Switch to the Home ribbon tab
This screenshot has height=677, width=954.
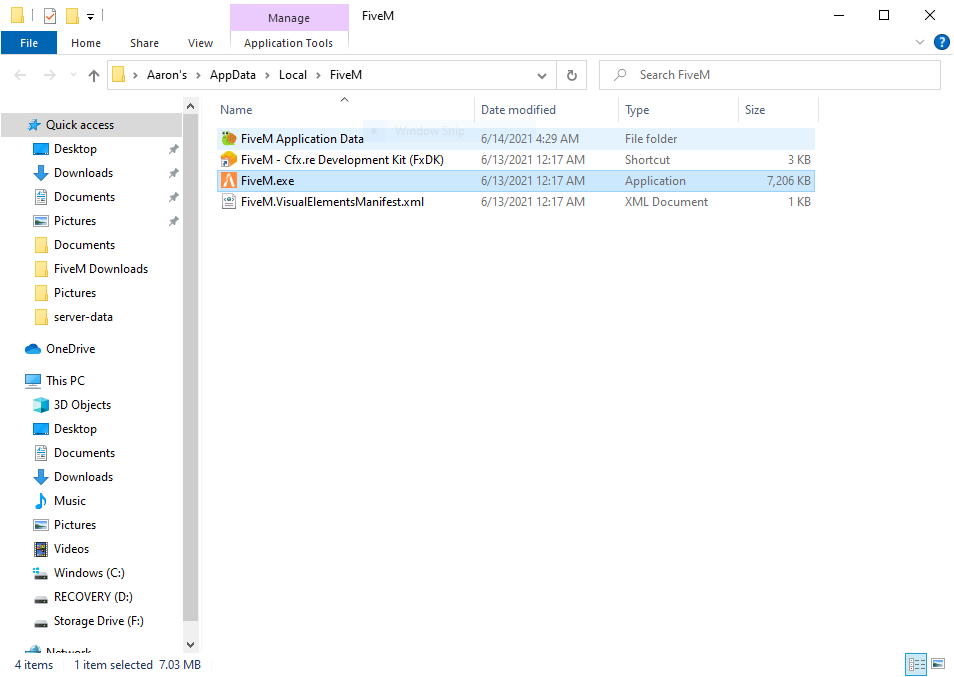click(x=86, y=43)
